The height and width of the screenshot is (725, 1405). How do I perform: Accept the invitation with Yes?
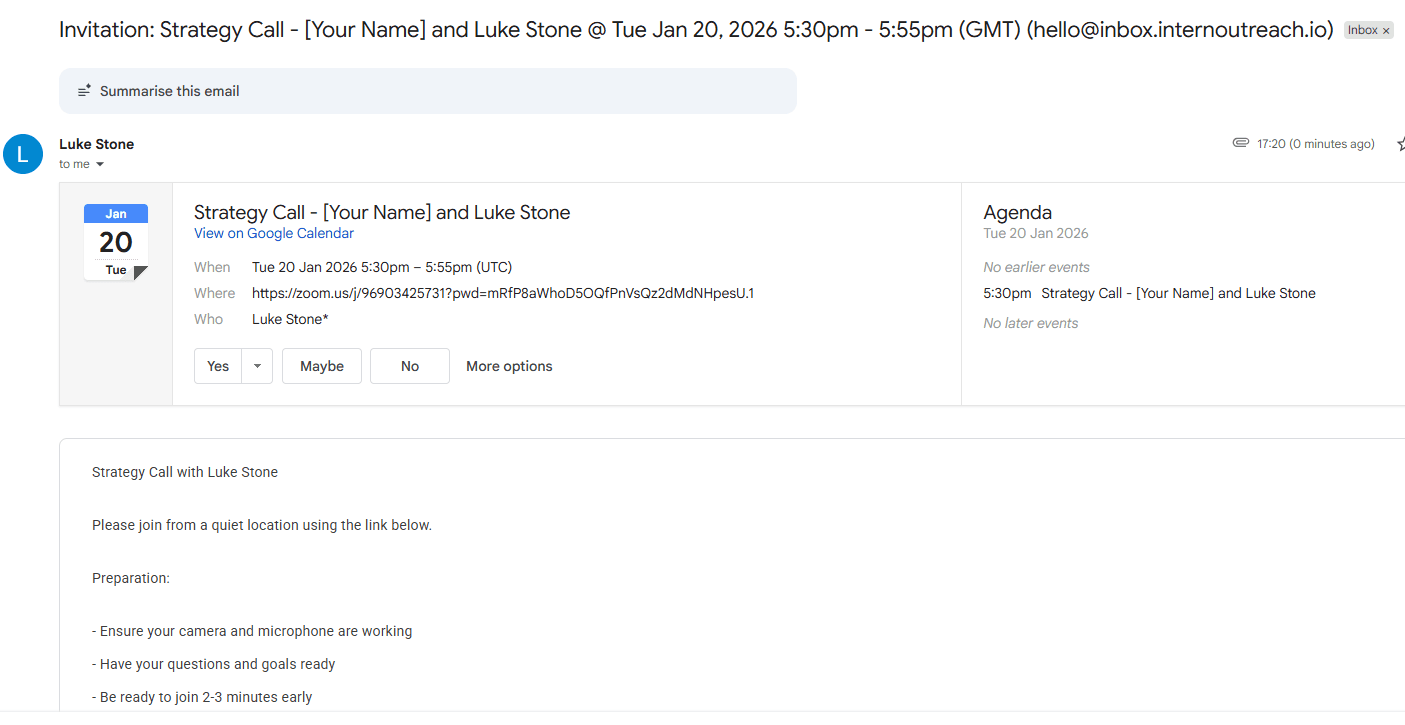tap(218, 366)
